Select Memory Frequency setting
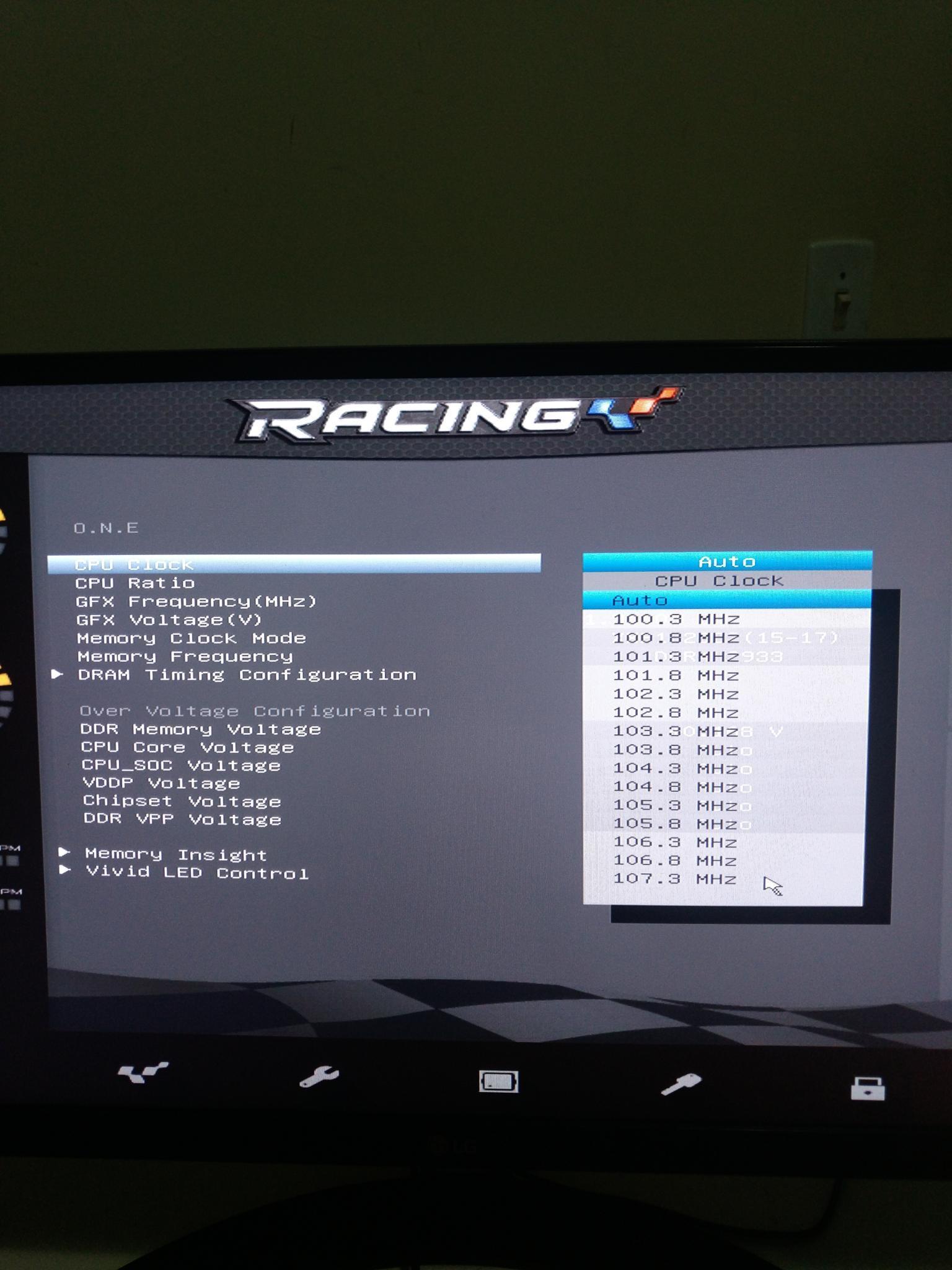This screenshot has width=952, height=1270. coord(185,656)
